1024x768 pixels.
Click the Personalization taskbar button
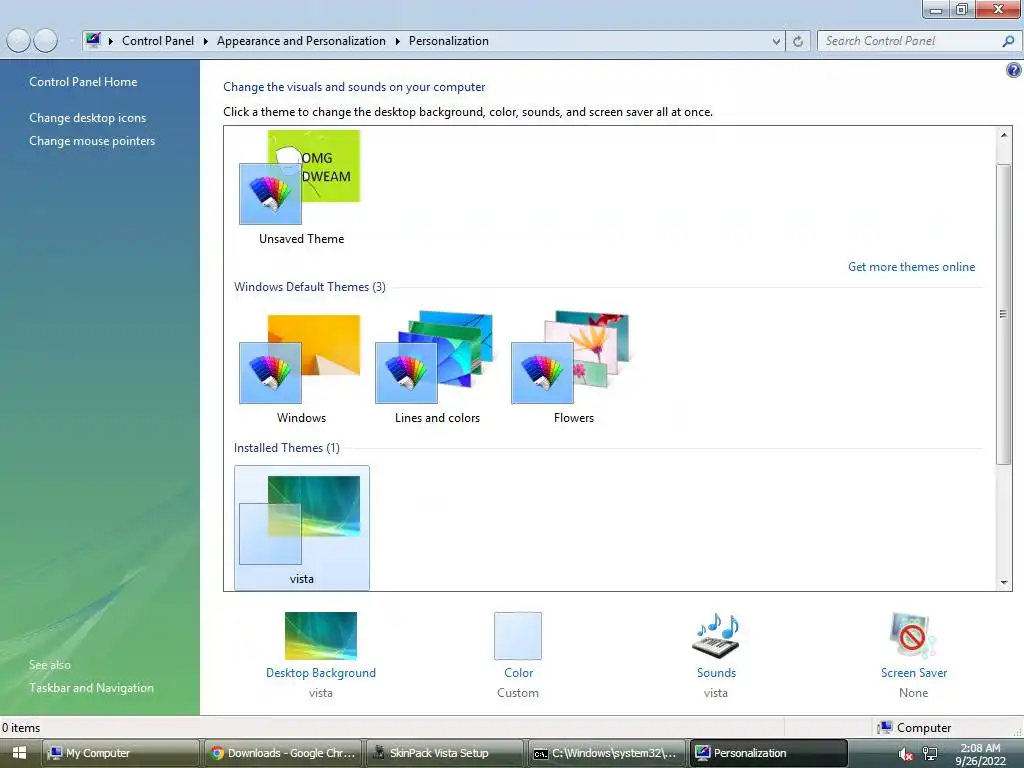click(x=769, y=753)
